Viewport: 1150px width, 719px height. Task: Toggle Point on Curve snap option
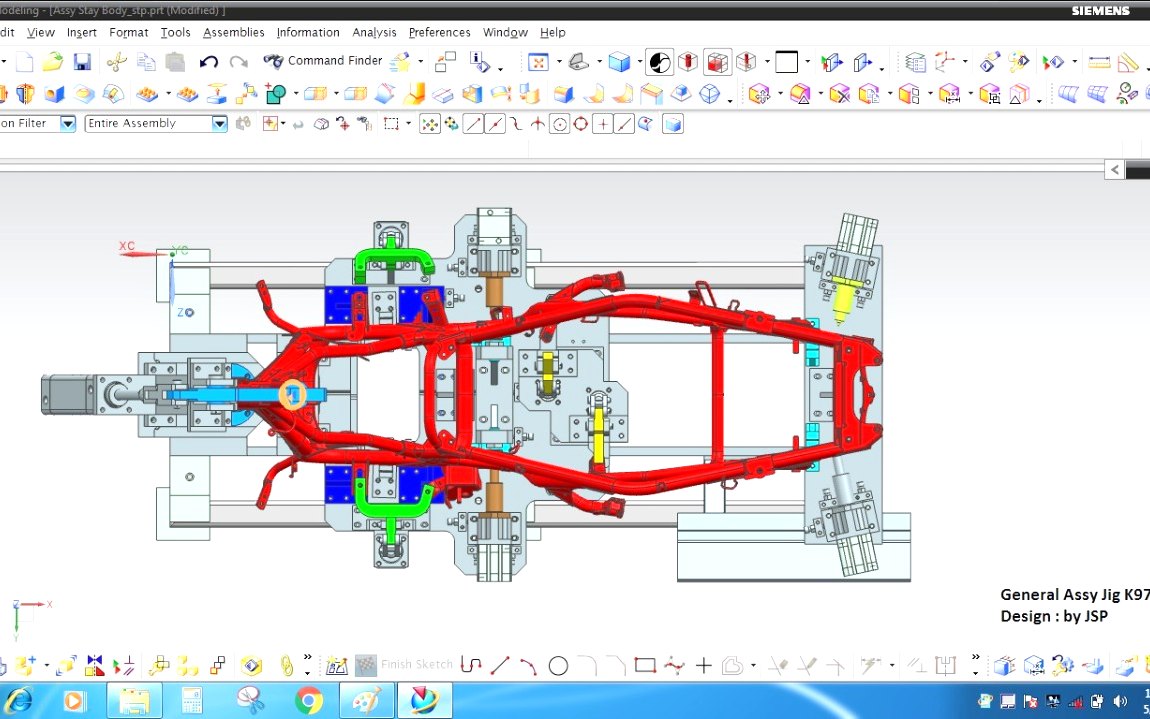[624, 124]
